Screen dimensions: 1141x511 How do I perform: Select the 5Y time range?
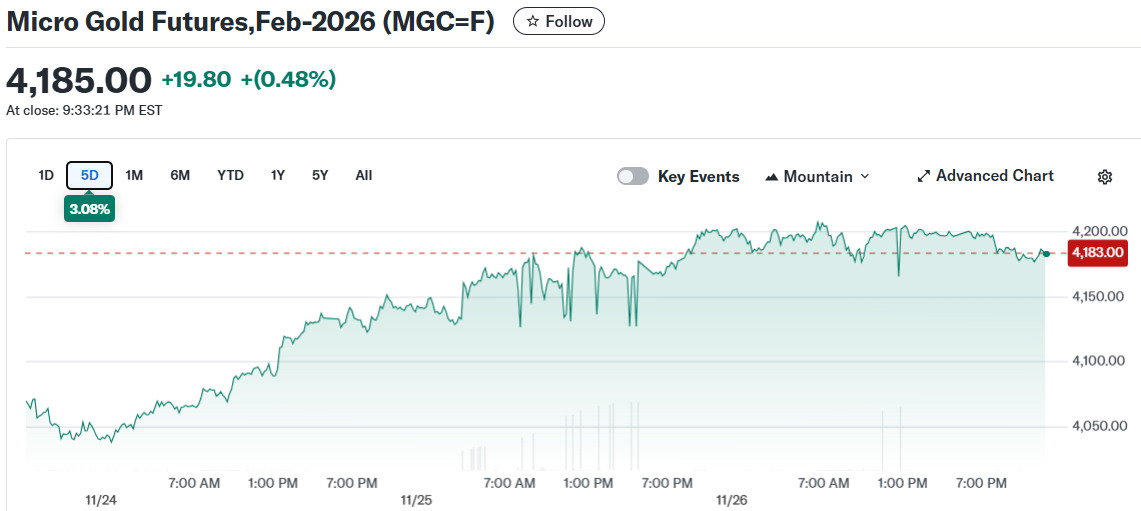tap(320, 176)
